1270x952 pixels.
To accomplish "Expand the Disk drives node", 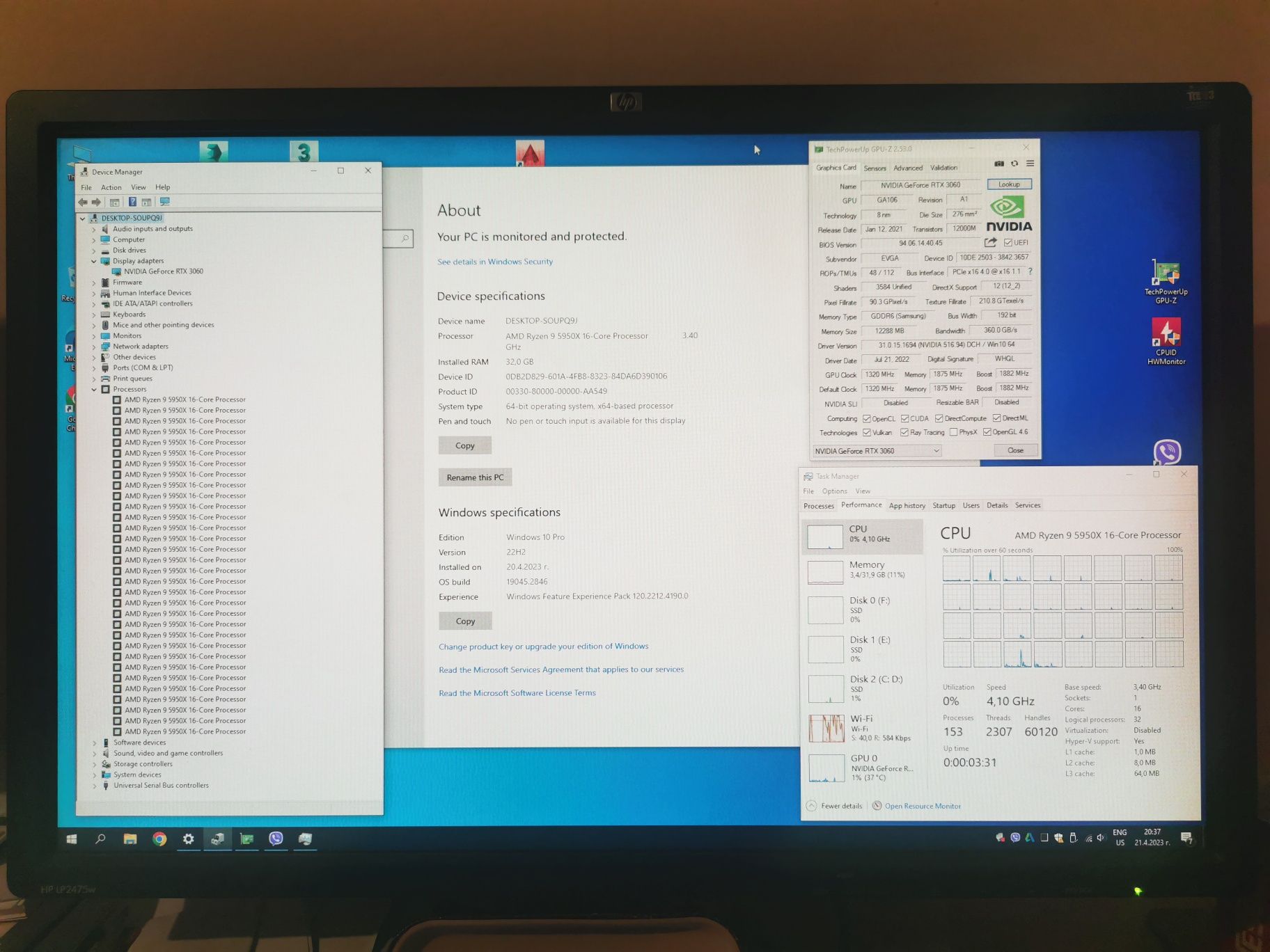I will pos(94,251).
